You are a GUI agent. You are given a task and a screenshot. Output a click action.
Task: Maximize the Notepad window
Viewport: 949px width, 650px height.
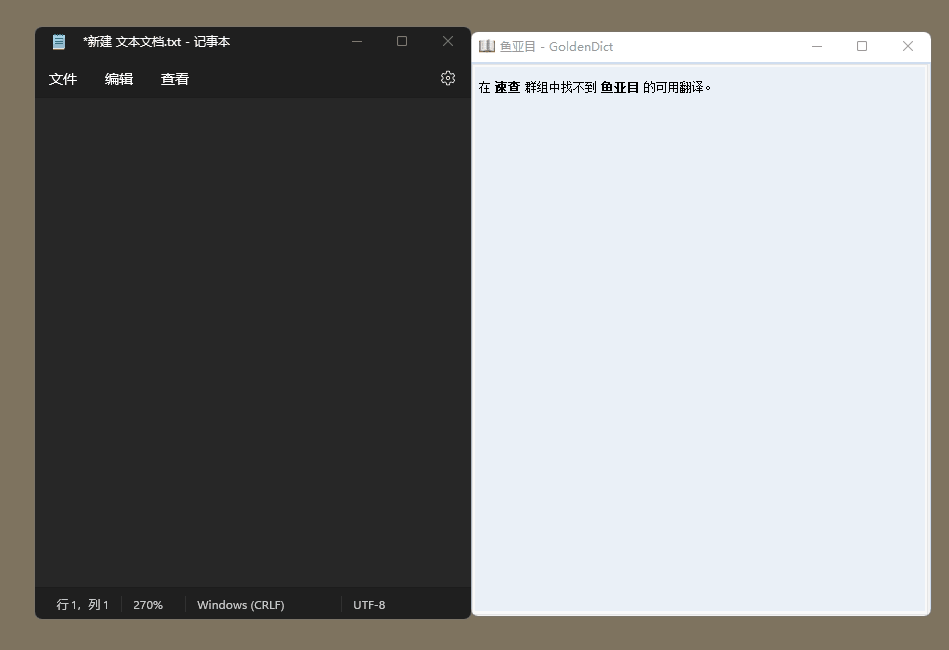[x=402, y=41]
